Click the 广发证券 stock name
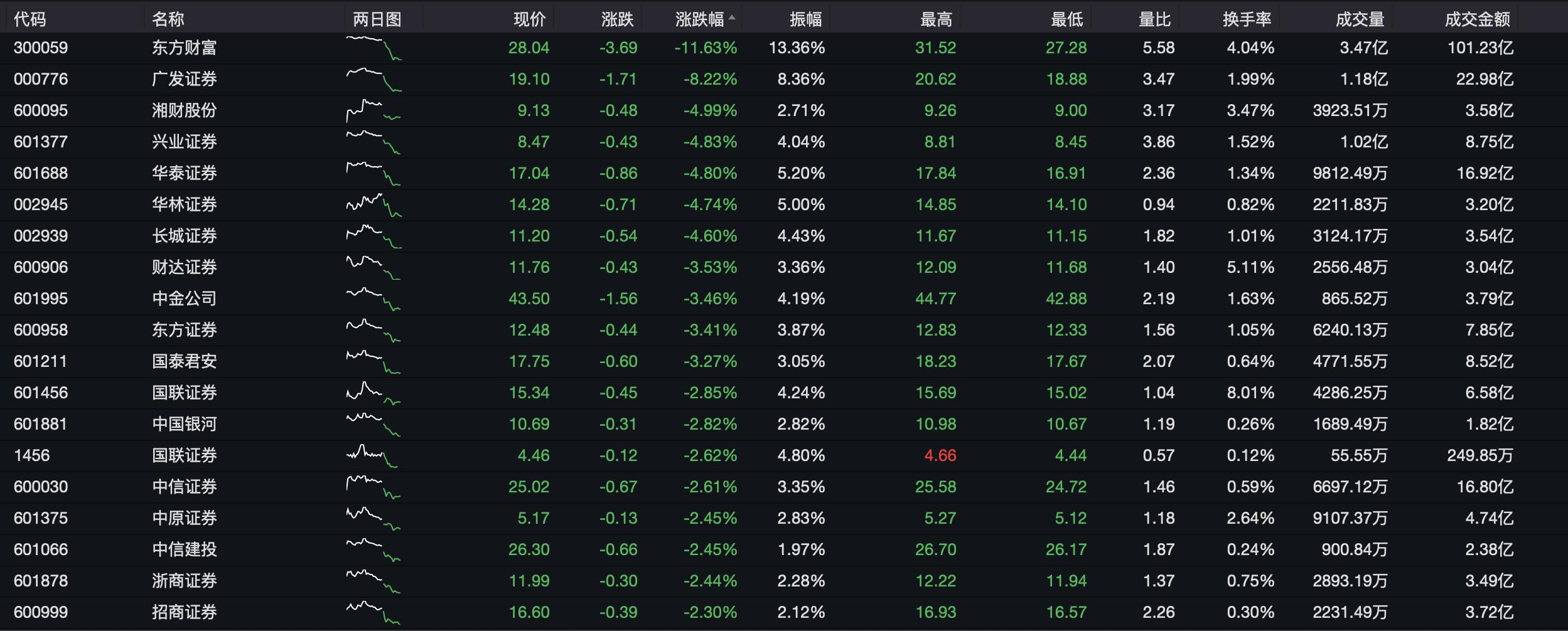1568x631 pixels. pyautogui.click(x=185, y=79)
